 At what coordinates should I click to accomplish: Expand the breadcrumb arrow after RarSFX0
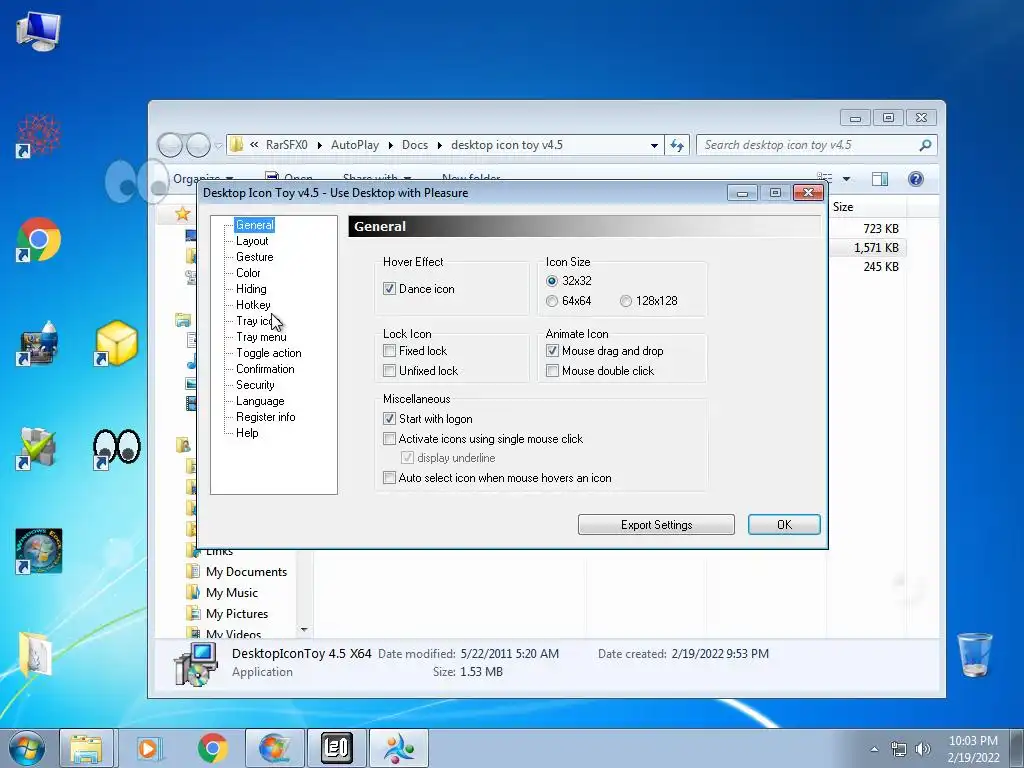click(x=319, y=146)
